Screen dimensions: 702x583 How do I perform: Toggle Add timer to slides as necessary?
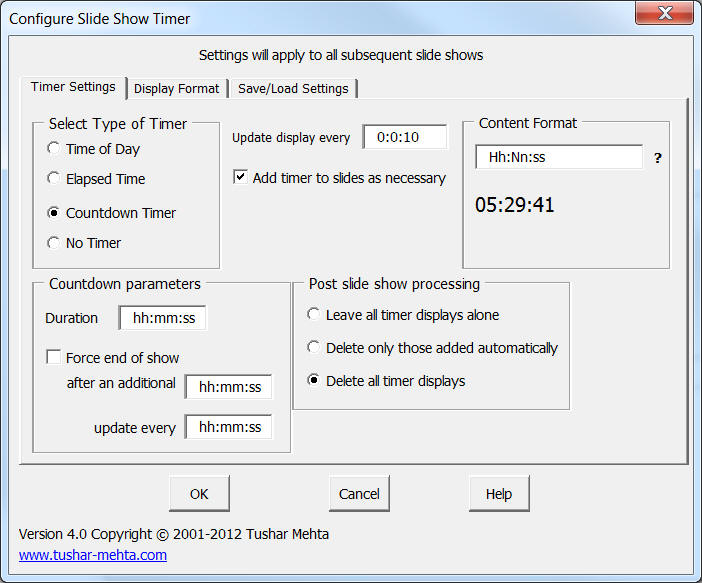pyautogui.click(x=240, y=178)
